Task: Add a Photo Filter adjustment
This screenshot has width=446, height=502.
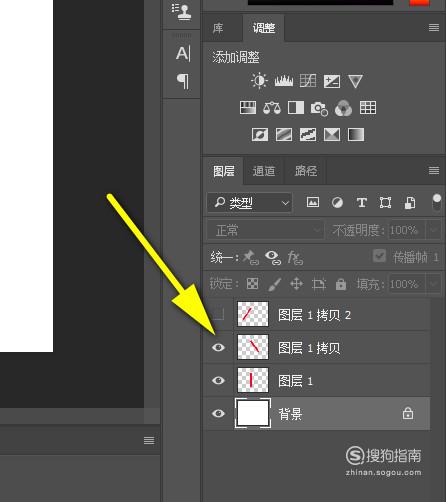Action: (319, 108)
